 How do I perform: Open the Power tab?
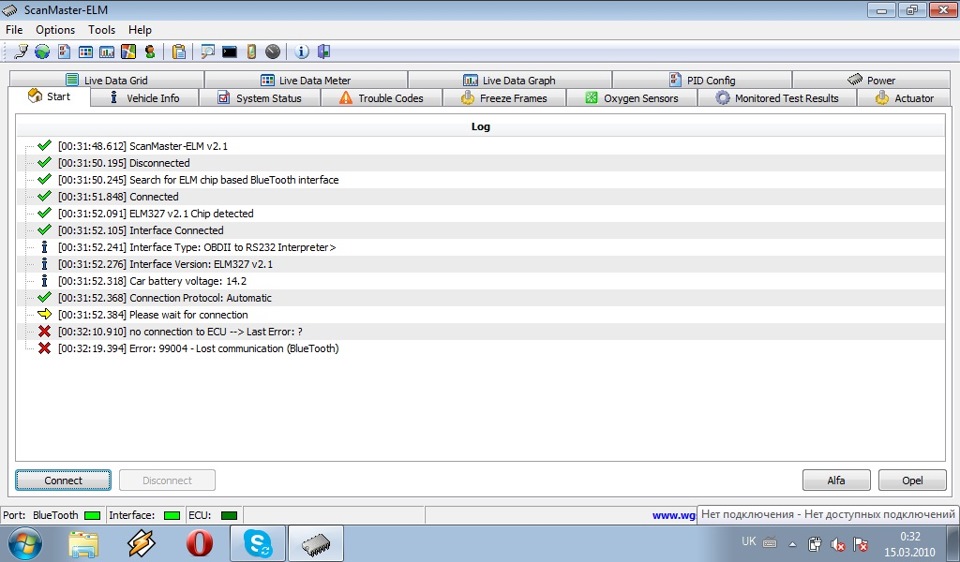coord(871,80)
